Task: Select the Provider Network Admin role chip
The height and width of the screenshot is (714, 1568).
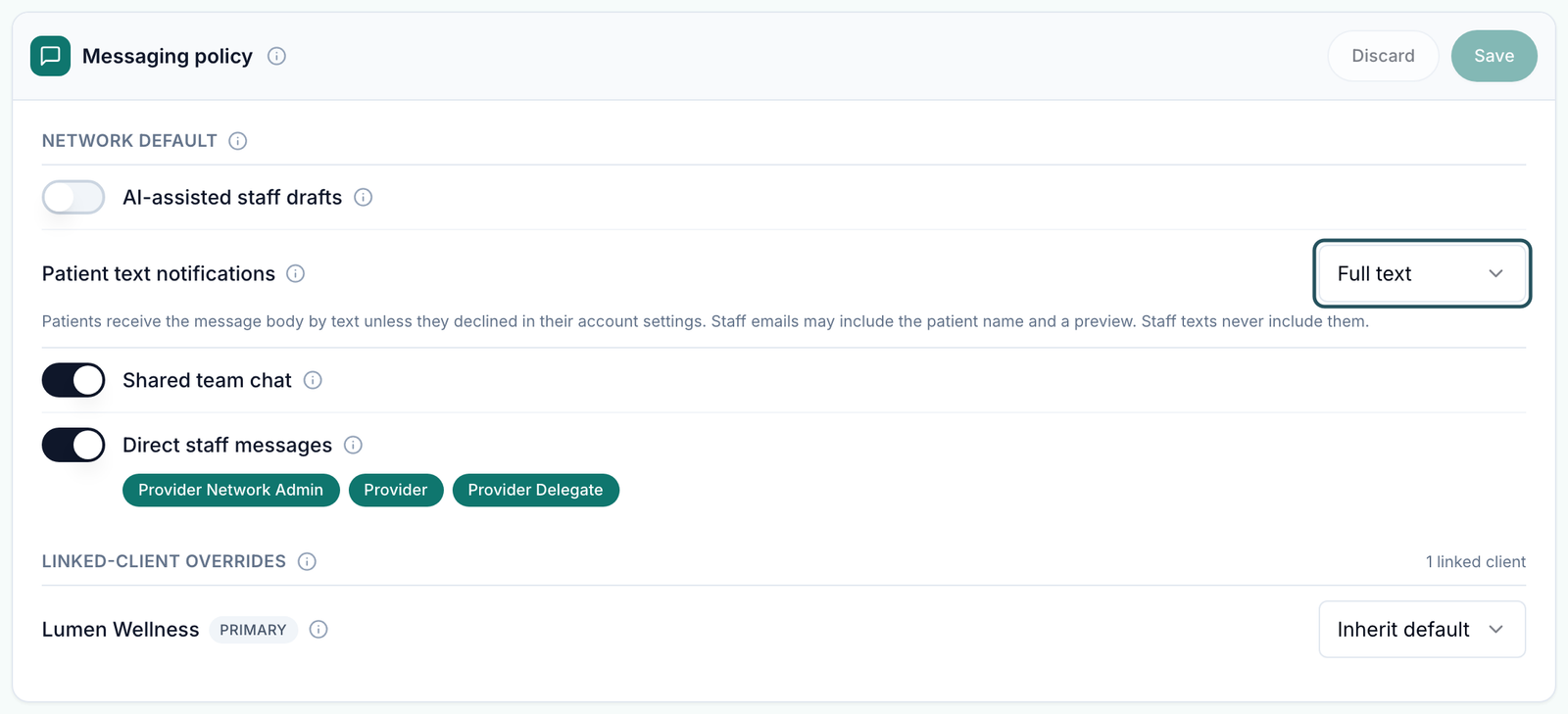Action: [x=230, y=490]
